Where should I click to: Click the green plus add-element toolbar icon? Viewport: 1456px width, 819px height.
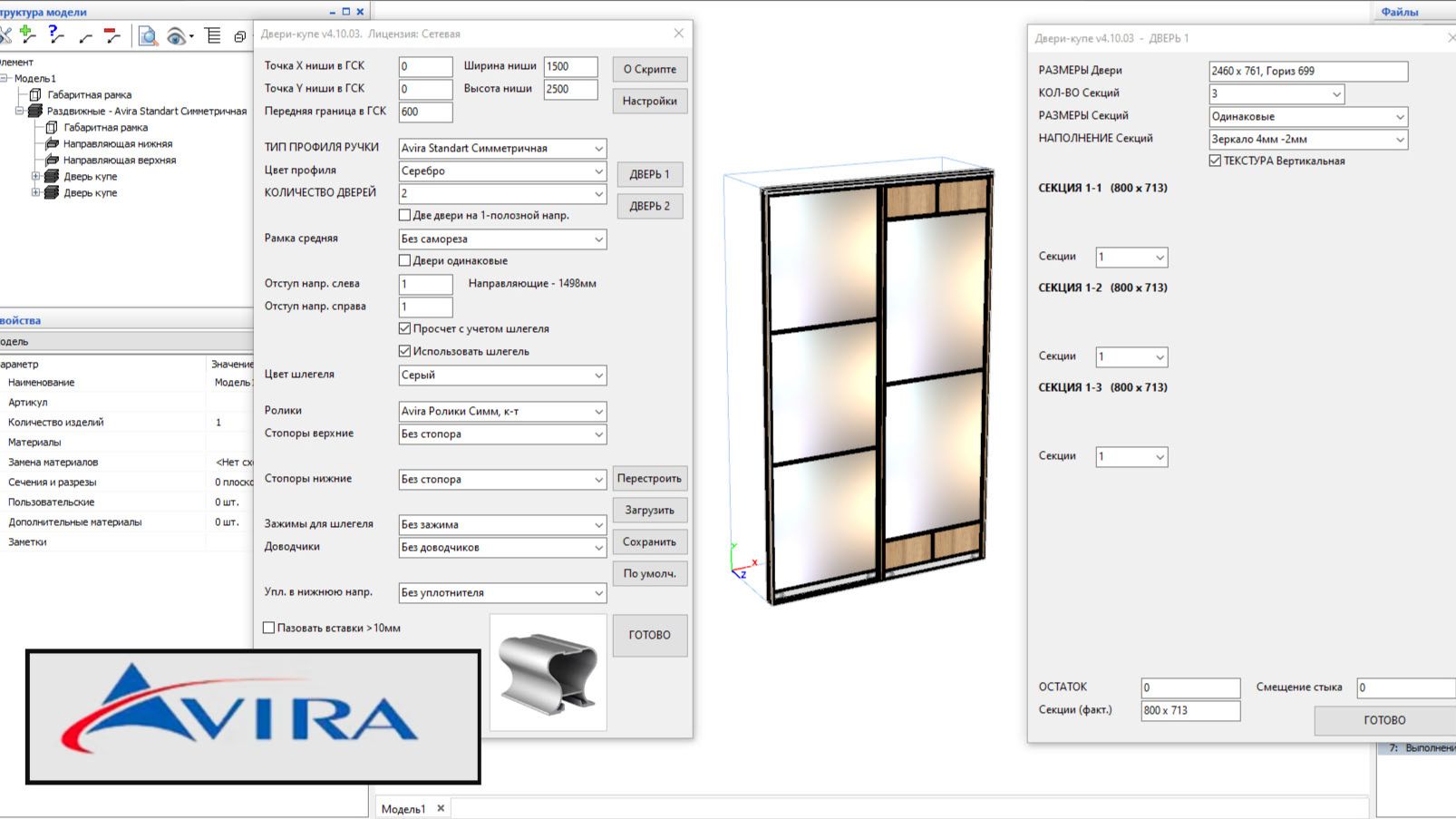(x=28, y=34)
